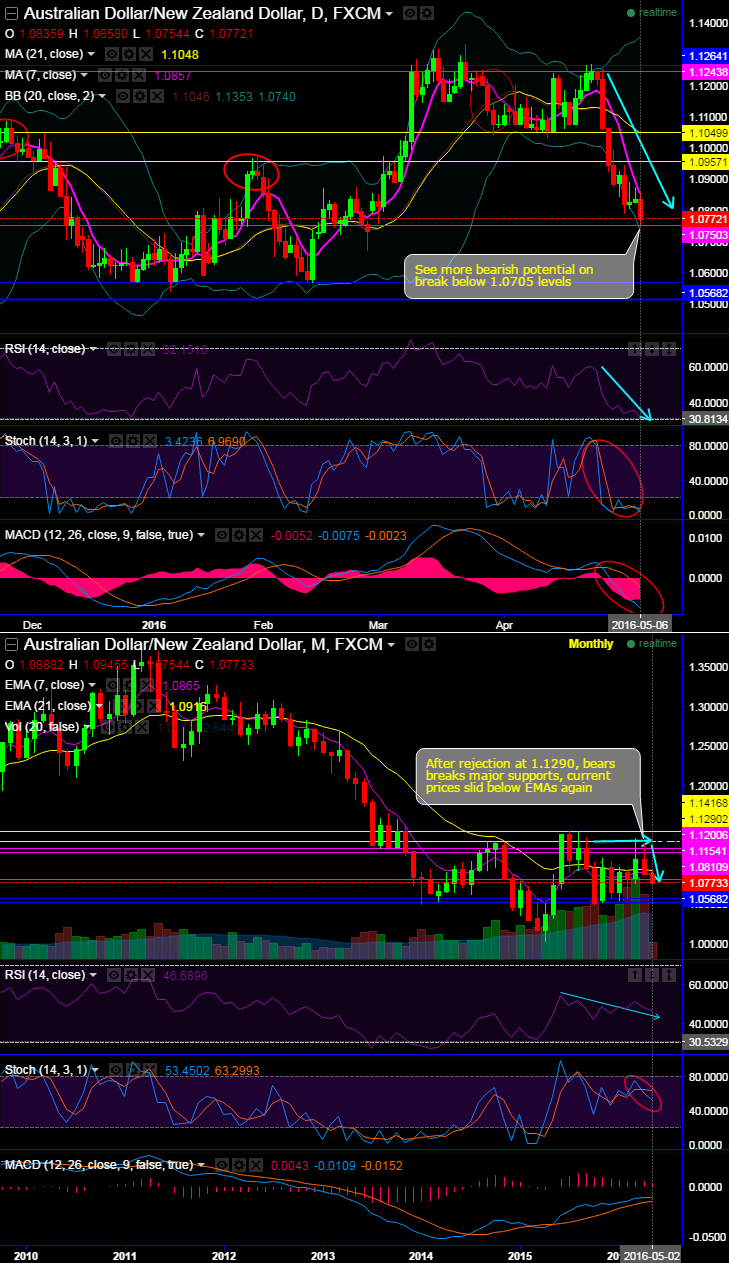Remove daily RSI (14, close) indicator
The height and width of the screenshot is (1263, 729).
pos(148,349)
